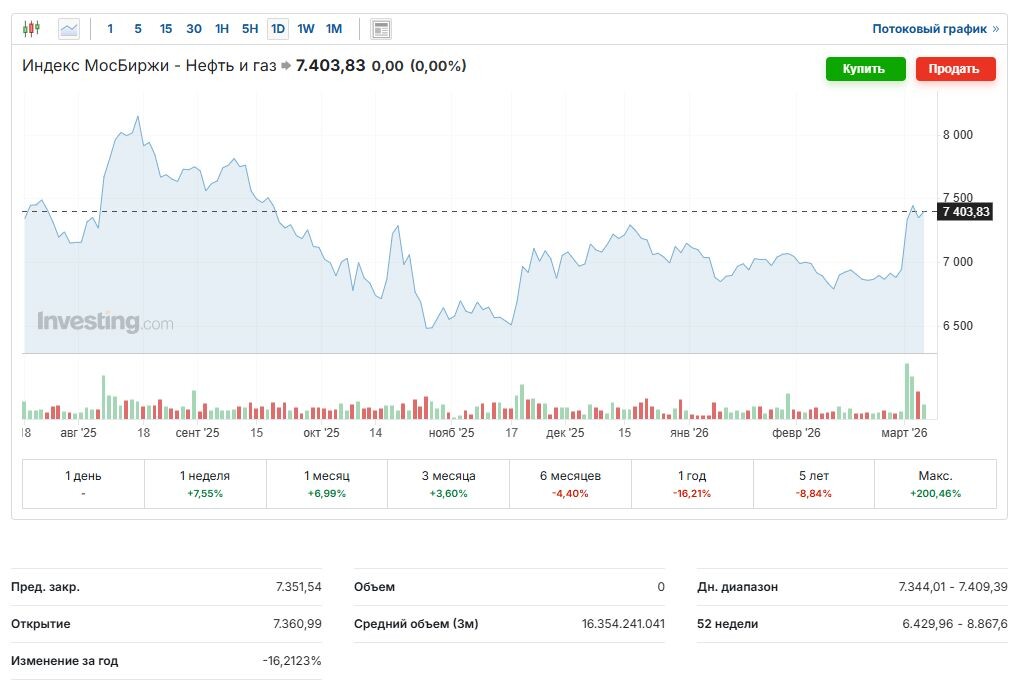Select the 5-minute interval
Viewport: 1021px width, 685px height.
pyautogui.click(x=137, y=29)
